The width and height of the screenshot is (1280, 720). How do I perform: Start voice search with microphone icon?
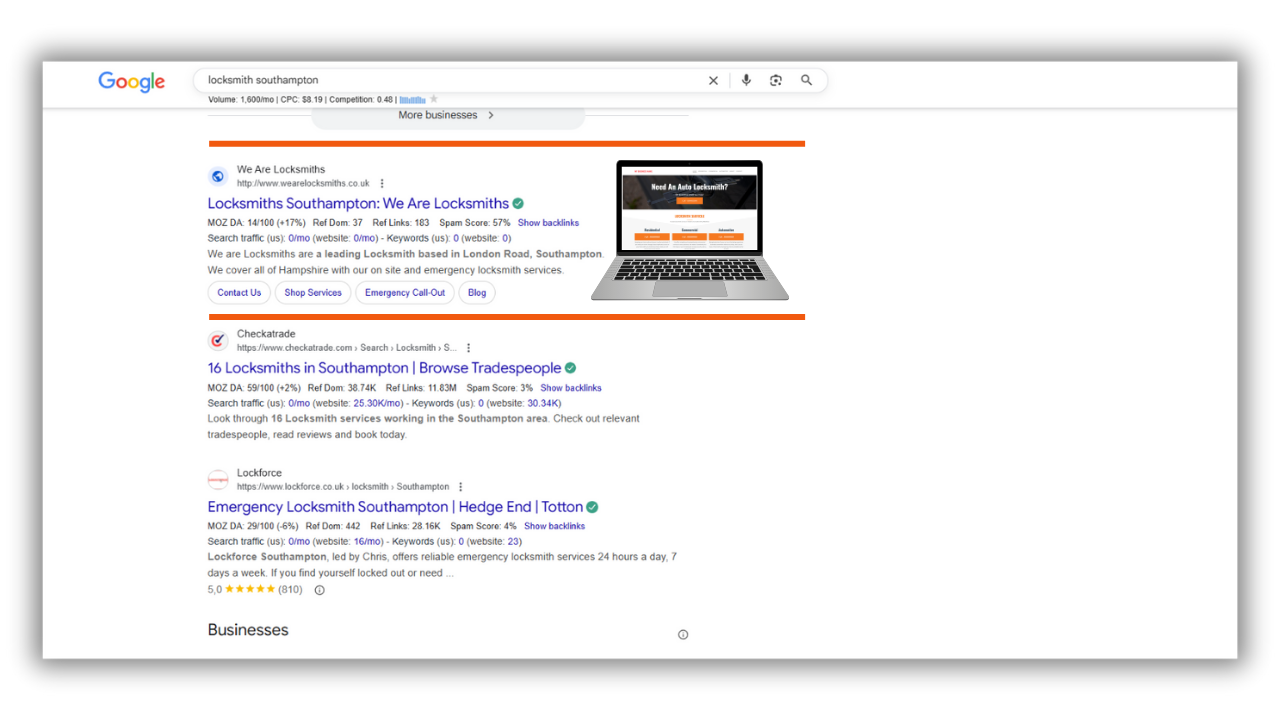(x=746, y=81)
